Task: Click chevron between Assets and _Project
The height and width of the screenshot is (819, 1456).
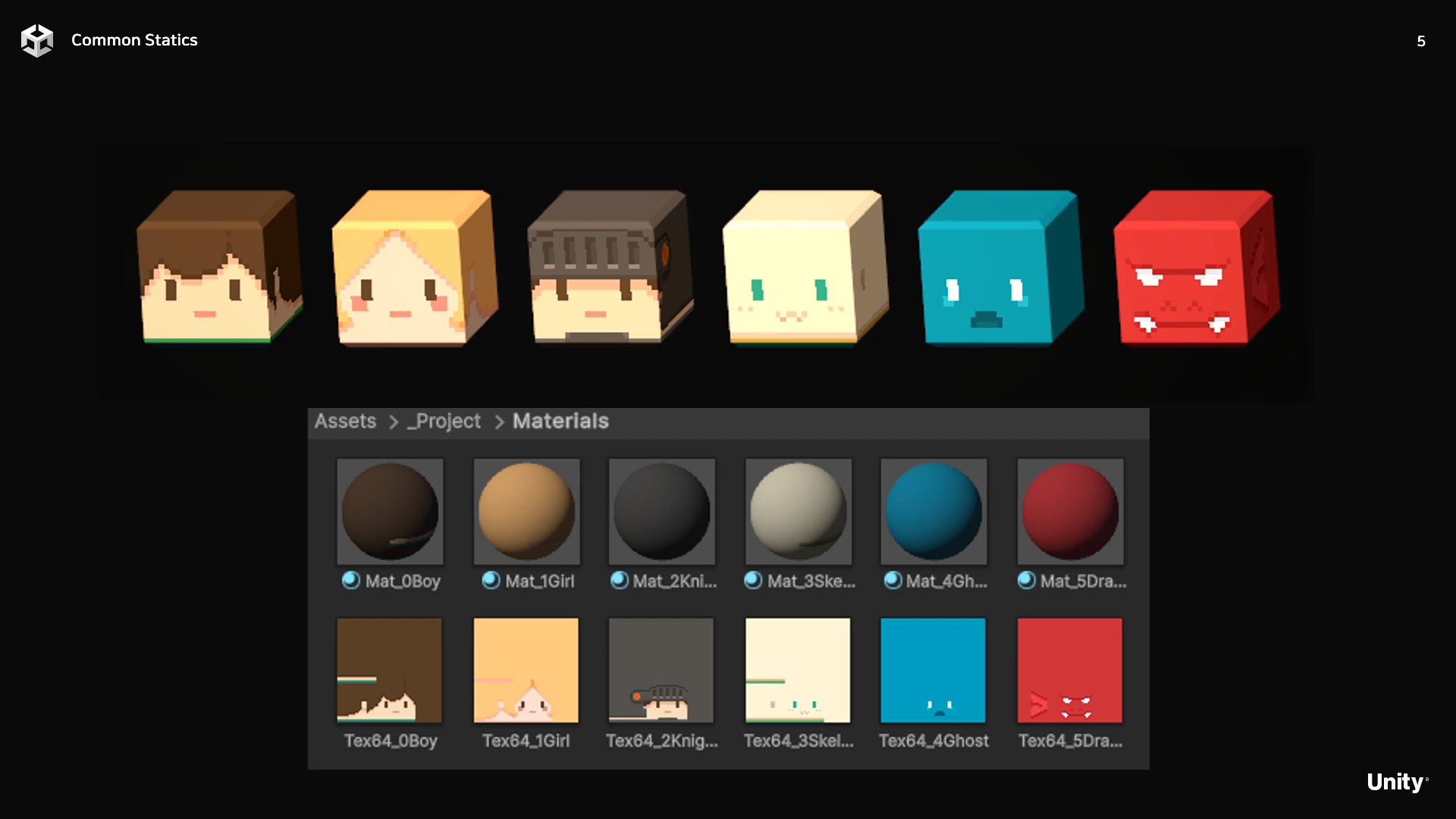Action: tap(394, 422)
